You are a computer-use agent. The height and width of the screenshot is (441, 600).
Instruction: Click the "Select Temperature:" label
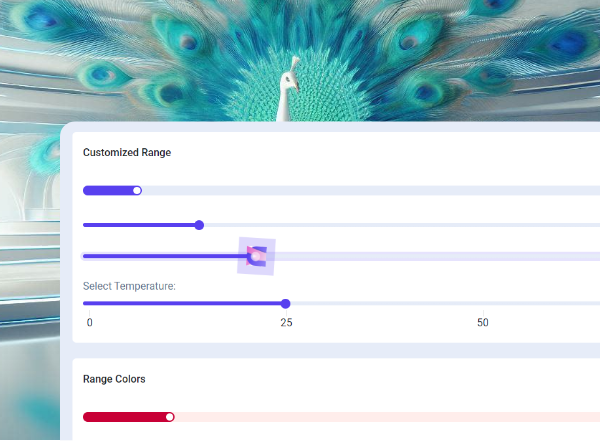[x=129, y=286]
